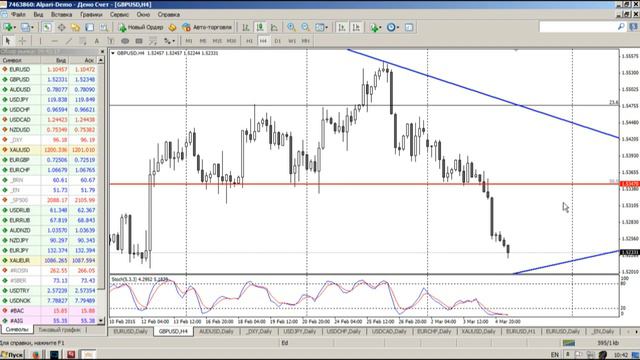Open the Файл menu
The height and width of the screenshot is (360, 640).
coord(18,14)
